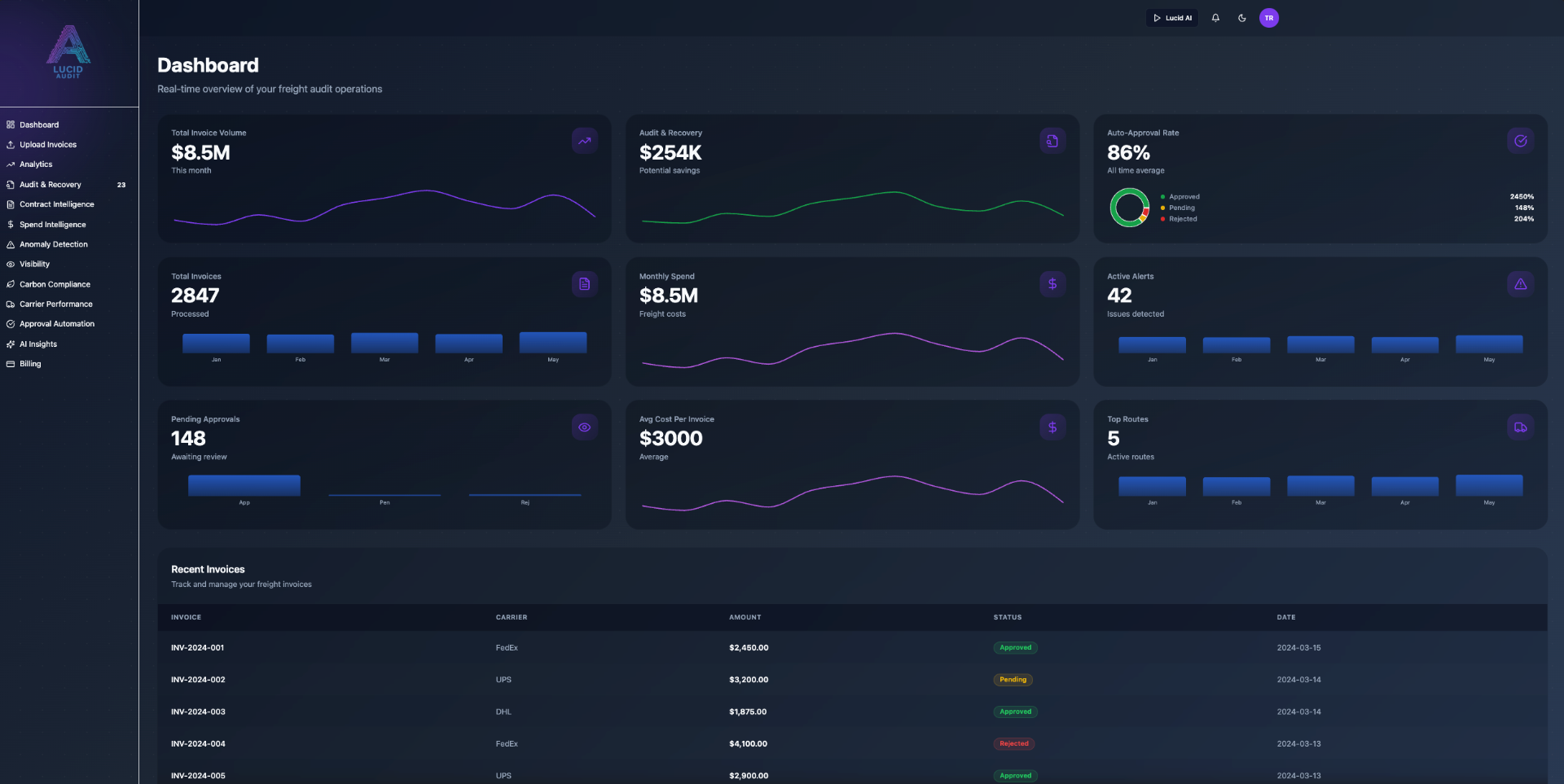Open Billing from the sidebar

pos(30,364)
